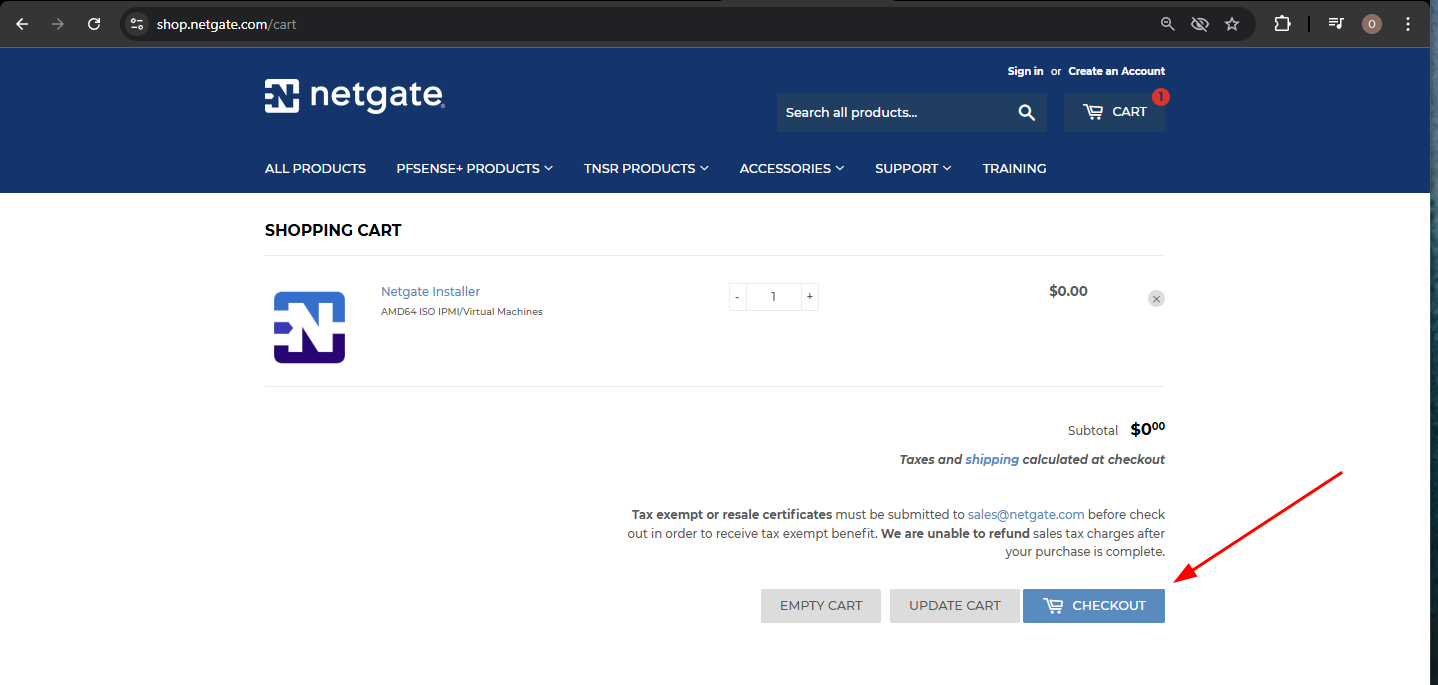Screen dimensions: 1438x685
Task: Open the TRAINING menu item
Action: [1014, 168]
